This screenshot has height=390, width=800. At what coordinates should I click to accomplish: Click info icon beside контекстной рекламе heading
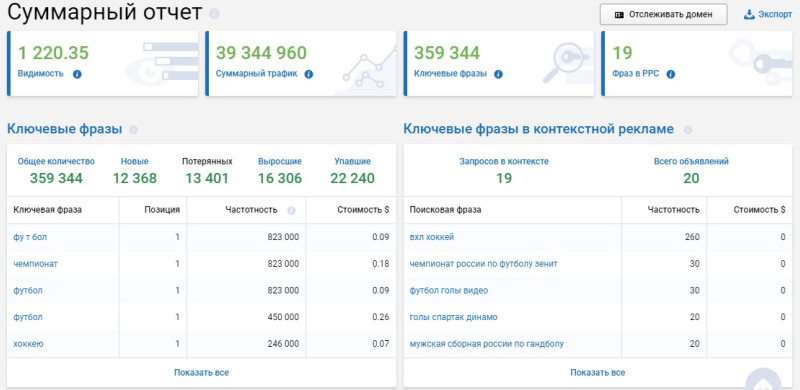[688, 130]
